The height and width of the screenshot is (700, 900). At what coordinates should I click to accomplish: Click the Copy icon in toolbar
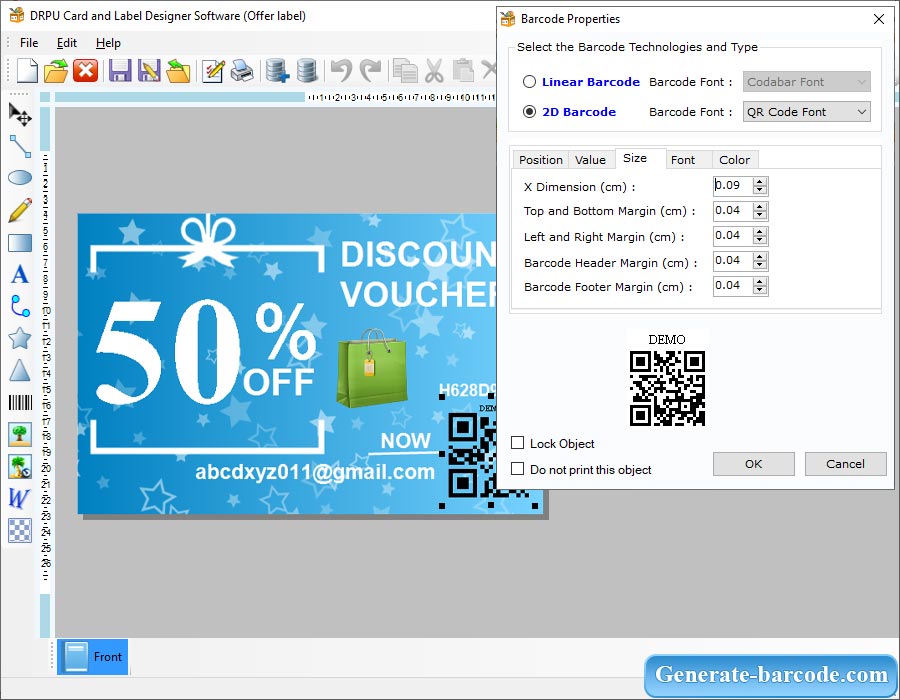coord(405,71)
